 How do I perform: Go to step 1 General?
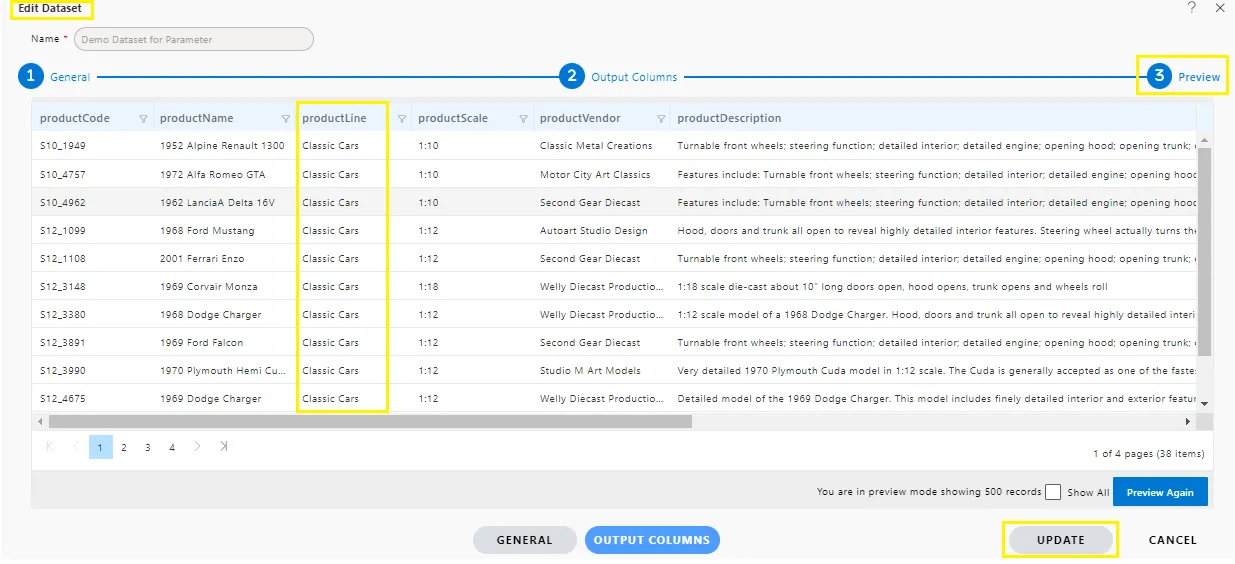[54, 76]
